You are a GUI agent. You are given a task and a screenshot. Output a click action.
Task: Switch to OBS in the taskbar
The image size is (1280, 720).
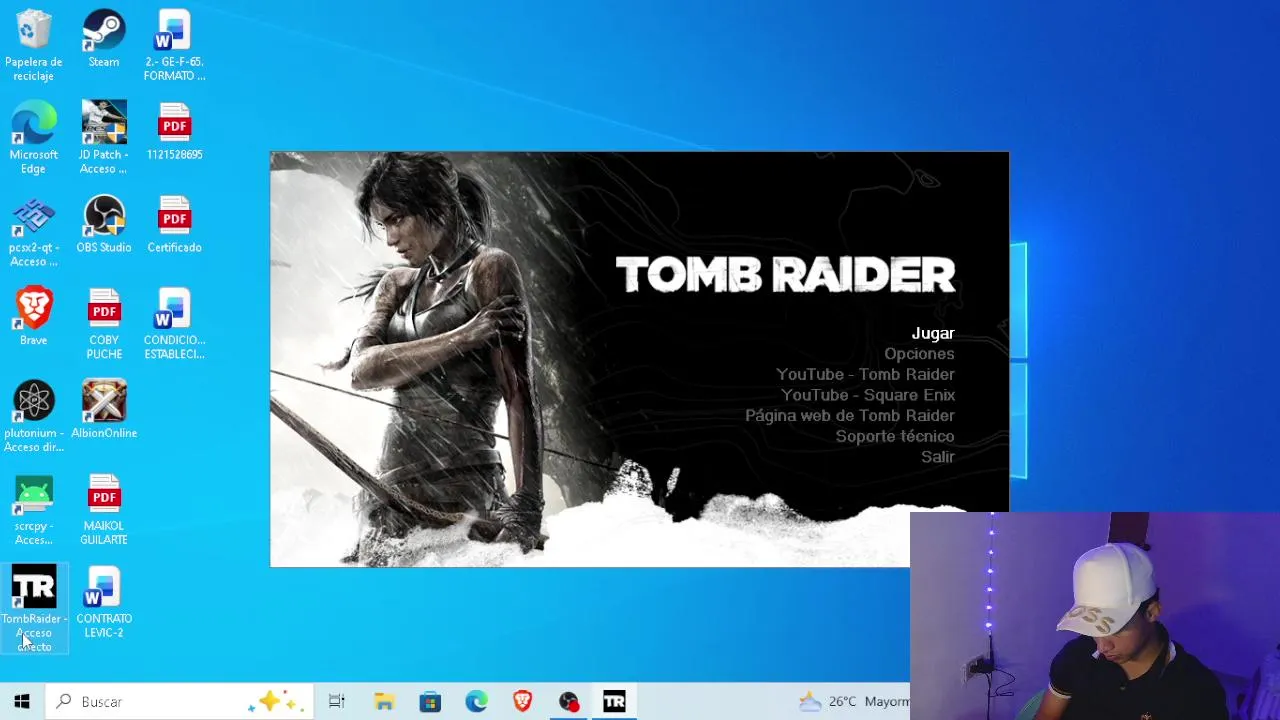point(568,702)
